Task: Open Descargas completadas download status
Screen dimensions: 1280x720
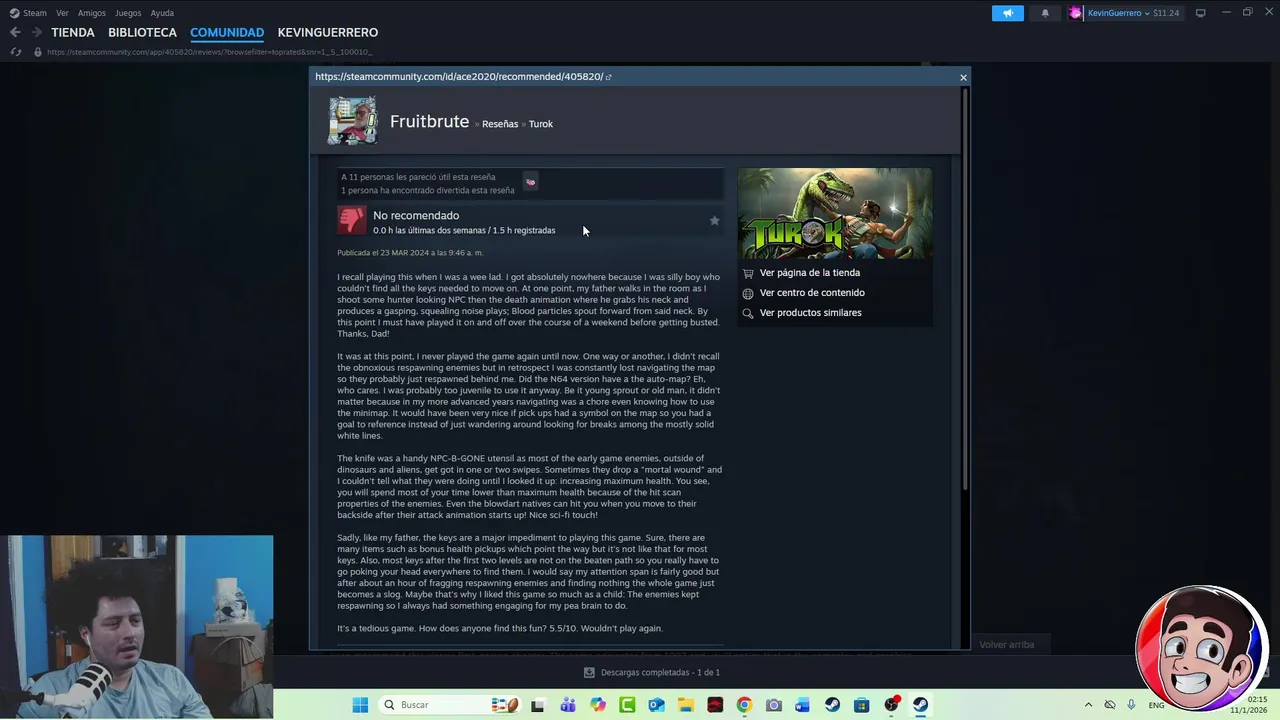Action: pyautogui.click(x=652, y=673)
